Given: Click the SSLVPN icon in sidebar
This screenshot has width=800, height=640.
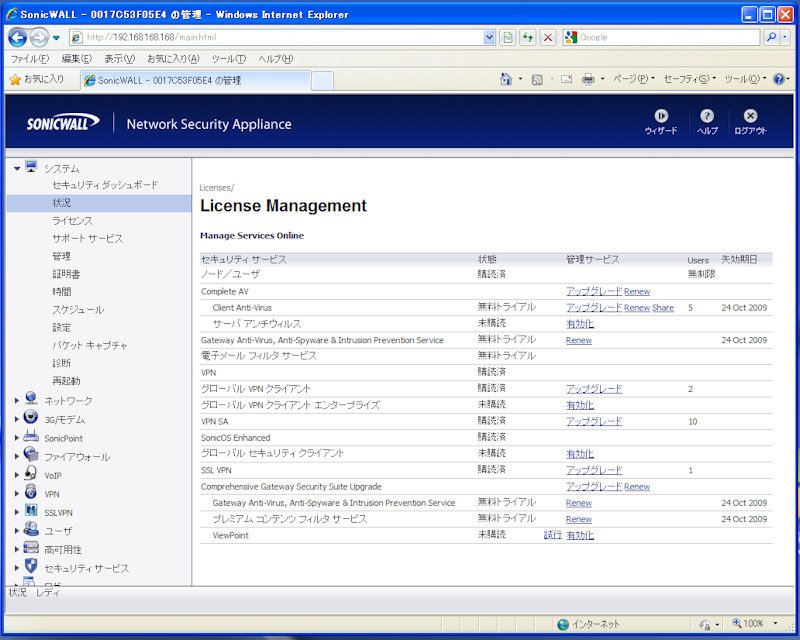Looking at the screenshot, I should (31, 510).
